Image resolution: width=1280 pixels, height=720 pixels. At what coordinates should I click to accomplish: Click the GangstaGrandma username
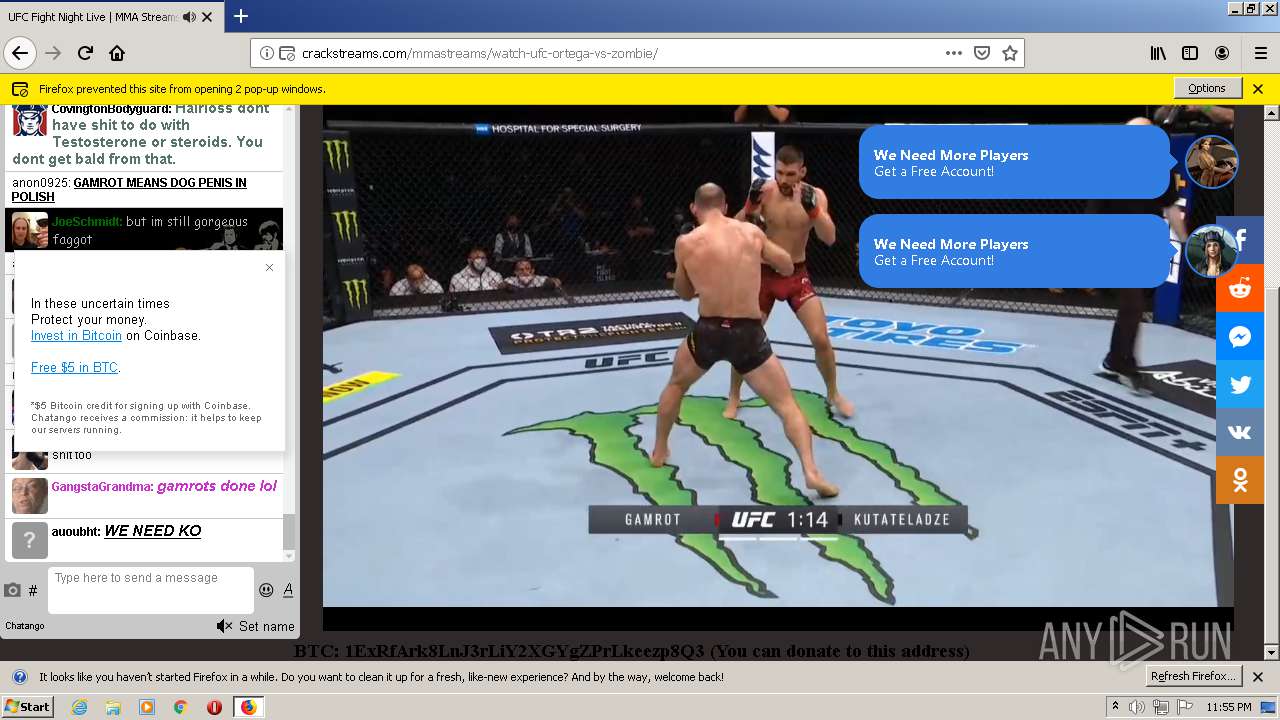(101, 486)
